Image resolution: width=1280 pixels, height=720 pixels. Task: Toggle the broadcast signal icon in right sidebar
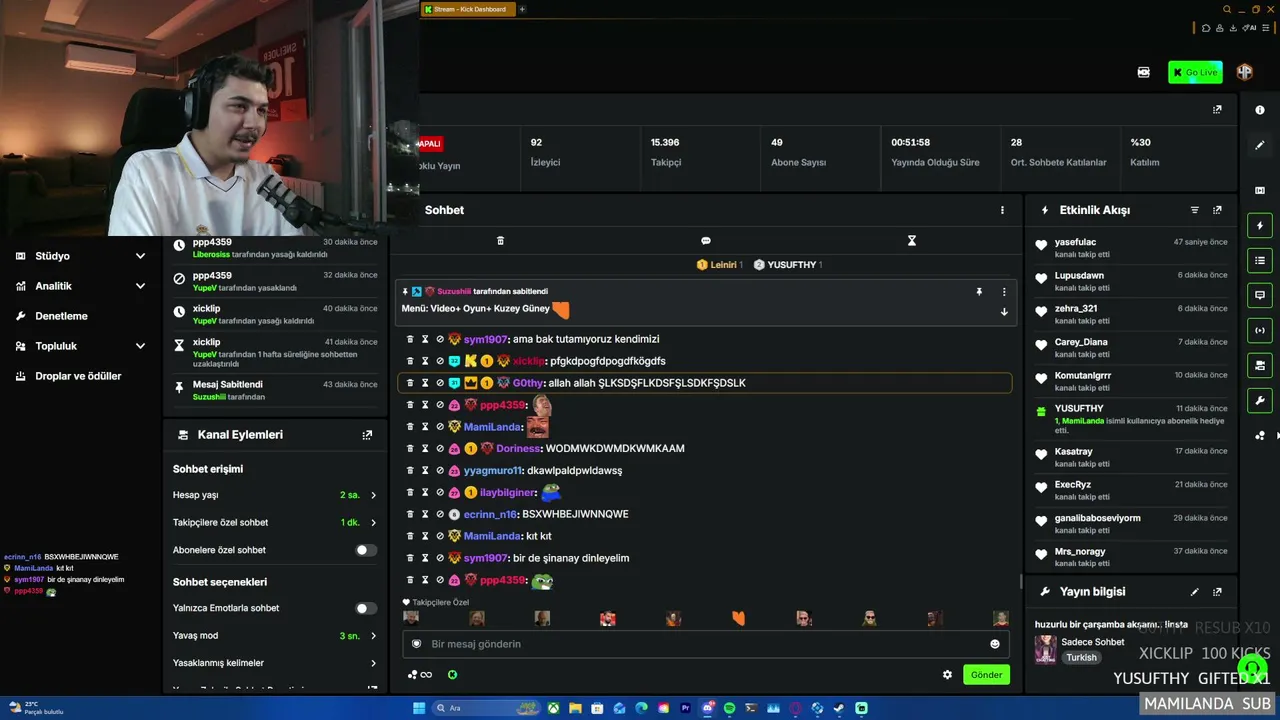(x=1260, y=331)
